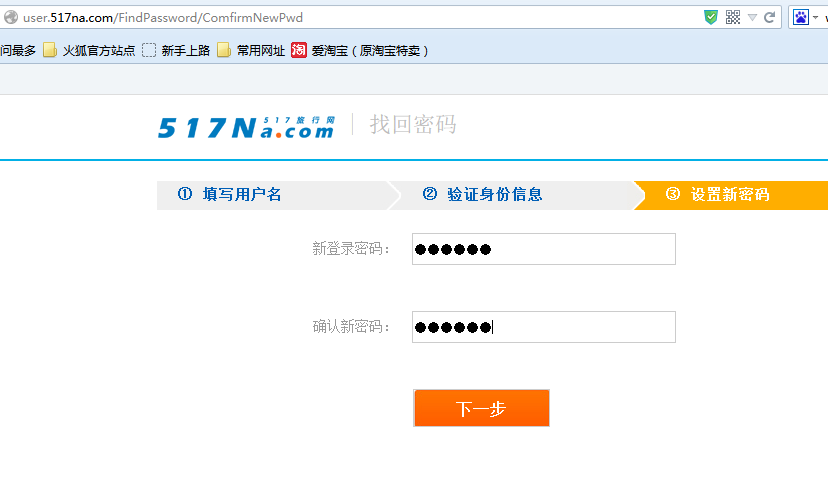The image size is (828, 492).
Task: Open the 爱淘宝 bookmark with red icon
Action: click(360, 51)
